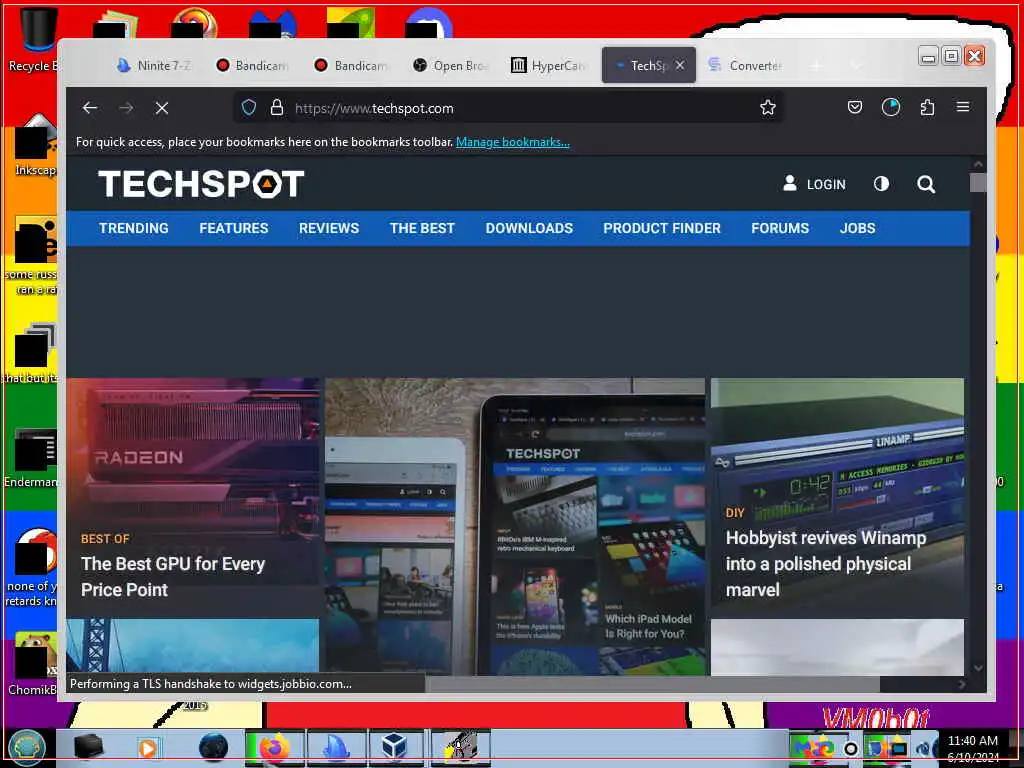Switch to the HyperCam tab
This screenshot has height=768, width=1024.
click(x=549, y=65)
